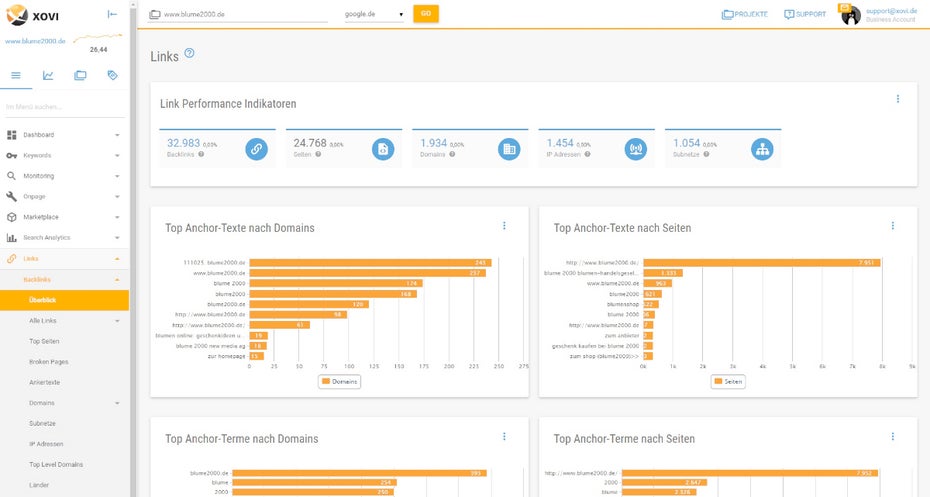Click the mail notification icon by avatar
Image resolution: width=930 pixels, height=497 pixels.
click(844, 8)
